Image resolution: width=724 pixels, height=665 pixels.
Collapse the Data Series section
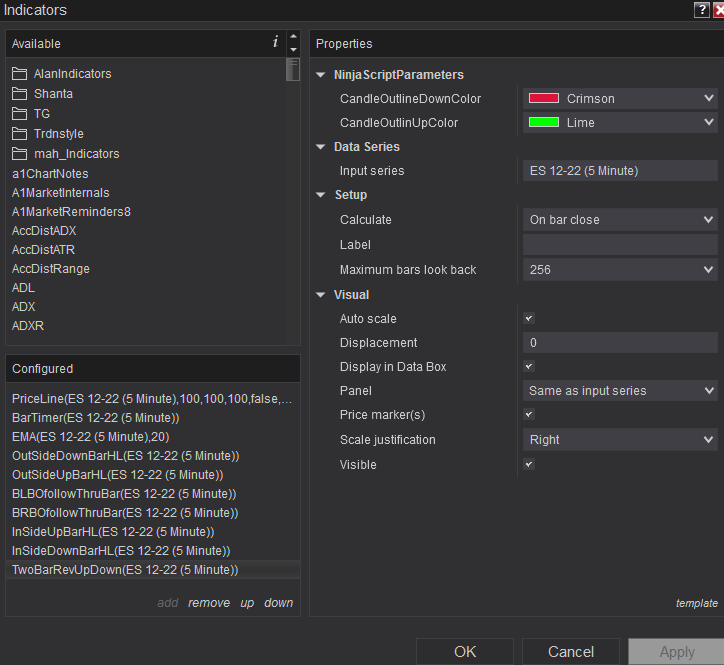click(x=320, y=147)
